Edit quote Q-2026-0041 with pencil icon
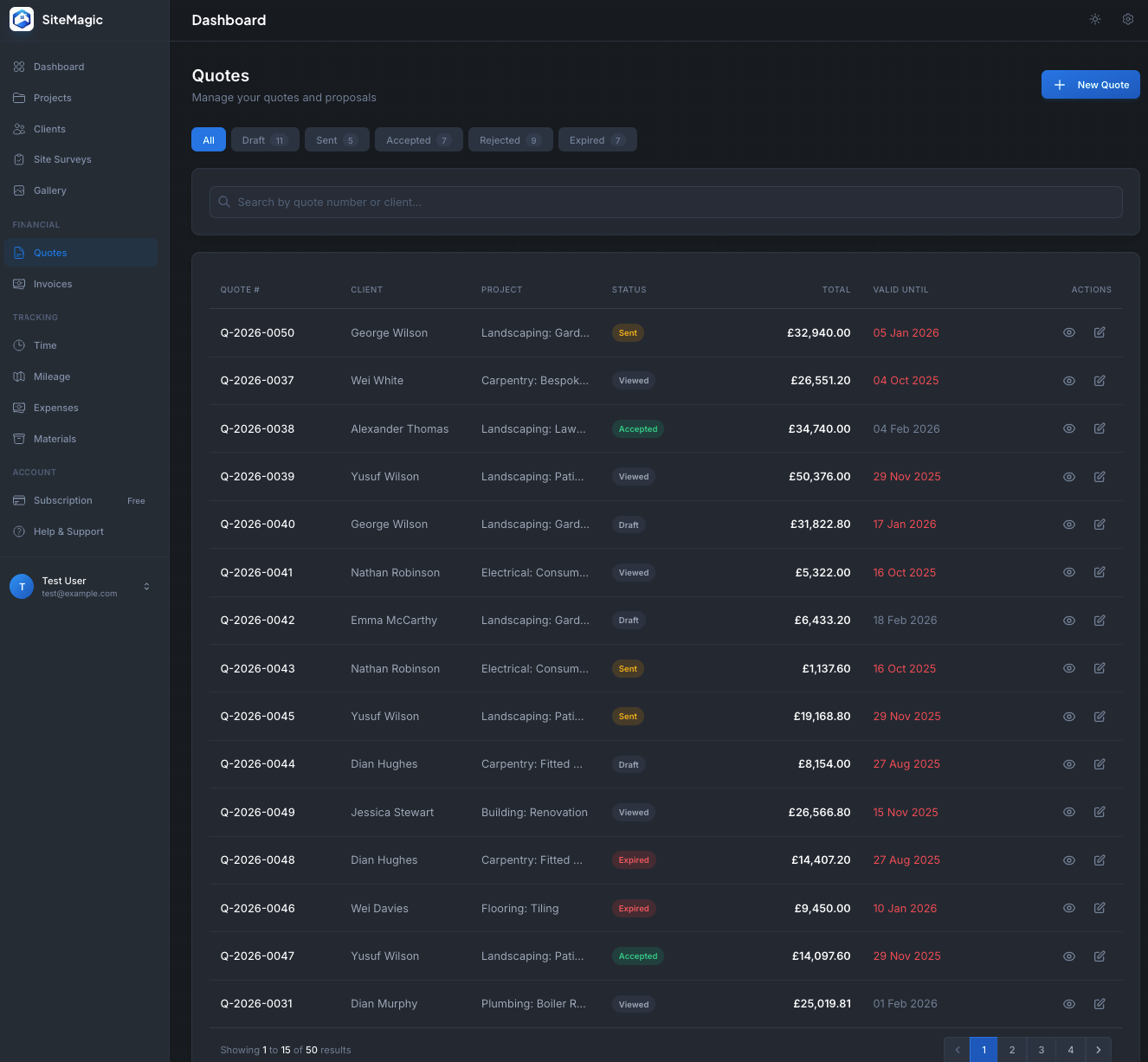 coord(1100,572)
